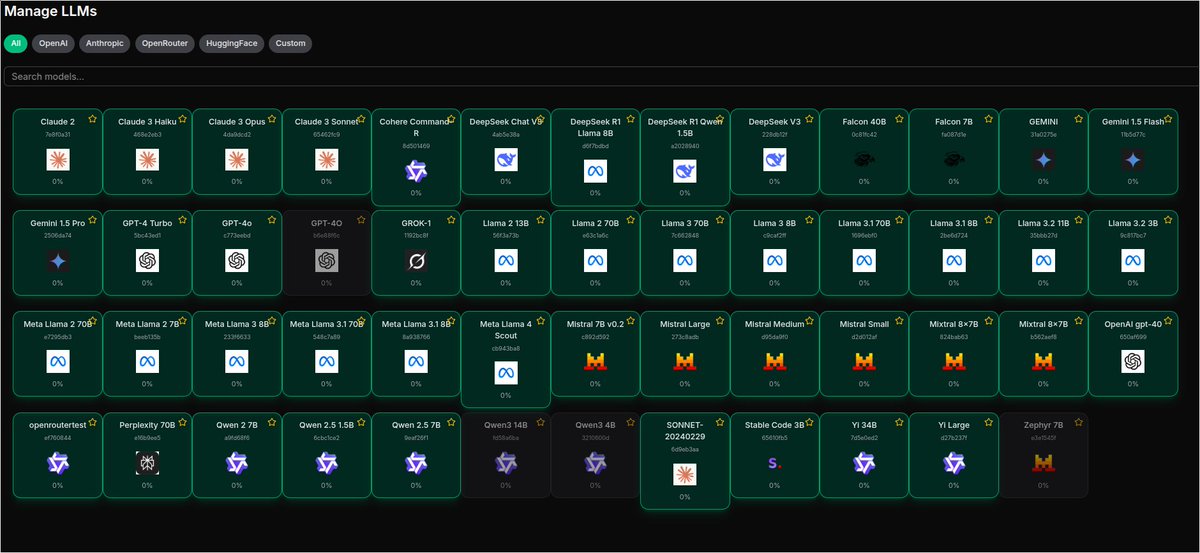Toggle the favorite star on Llama 3 70B

719,219
